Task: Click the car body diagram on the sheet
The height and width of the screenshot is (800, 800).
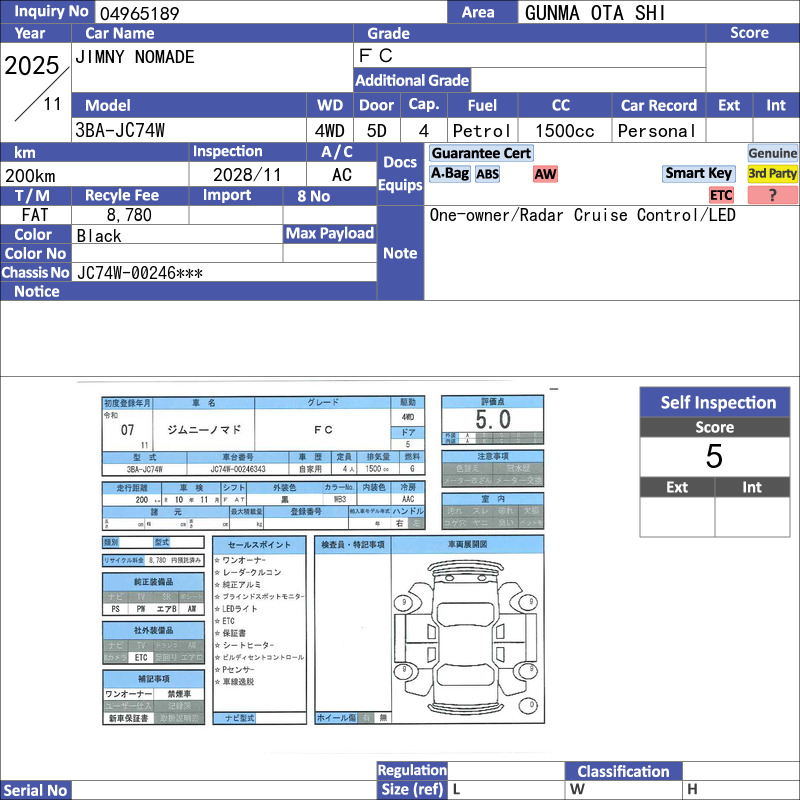Action: (x=467, y=638)
